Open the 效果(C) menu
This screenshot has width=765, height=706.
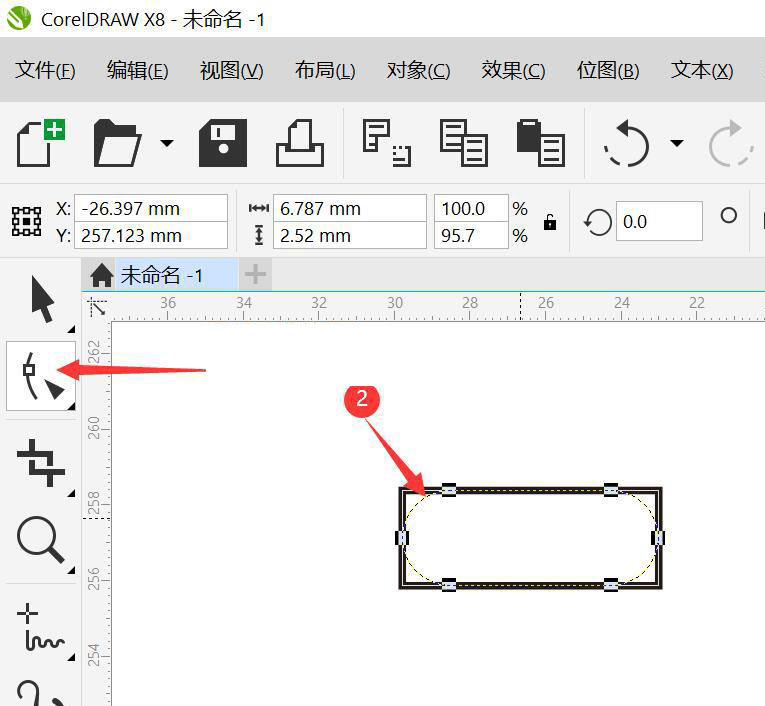tap(513, 70)
